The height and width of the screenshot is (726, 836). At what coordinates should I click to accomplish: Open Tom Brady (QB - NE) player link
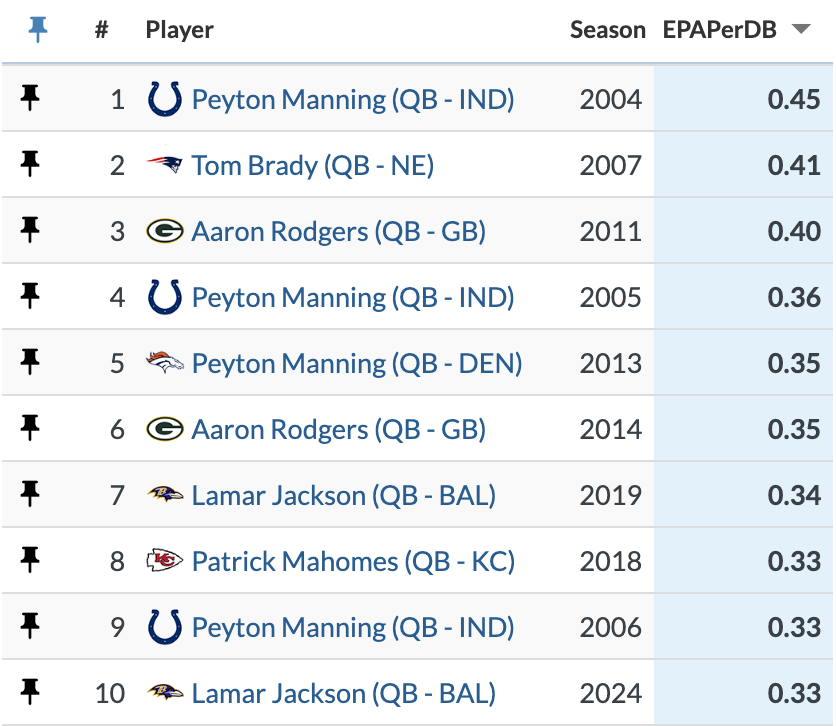[x=313, y=165]
